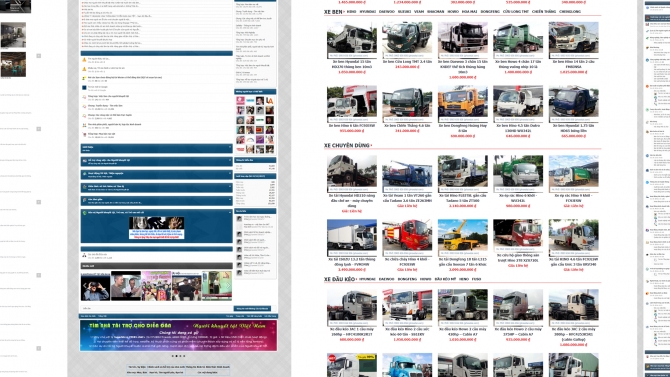Select FUSO in the XE ĐẦU KÉO row
Viewport: 670px width, 377px height.
tap(476, 279)
